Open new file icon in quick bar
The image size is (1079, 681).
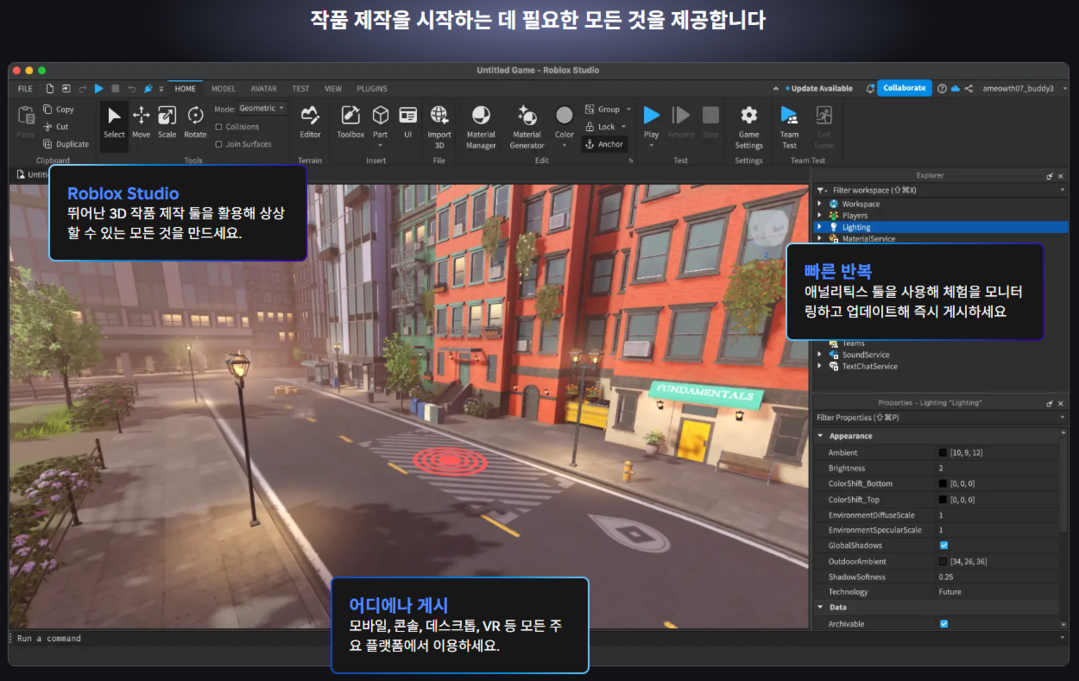click(50, 89)
